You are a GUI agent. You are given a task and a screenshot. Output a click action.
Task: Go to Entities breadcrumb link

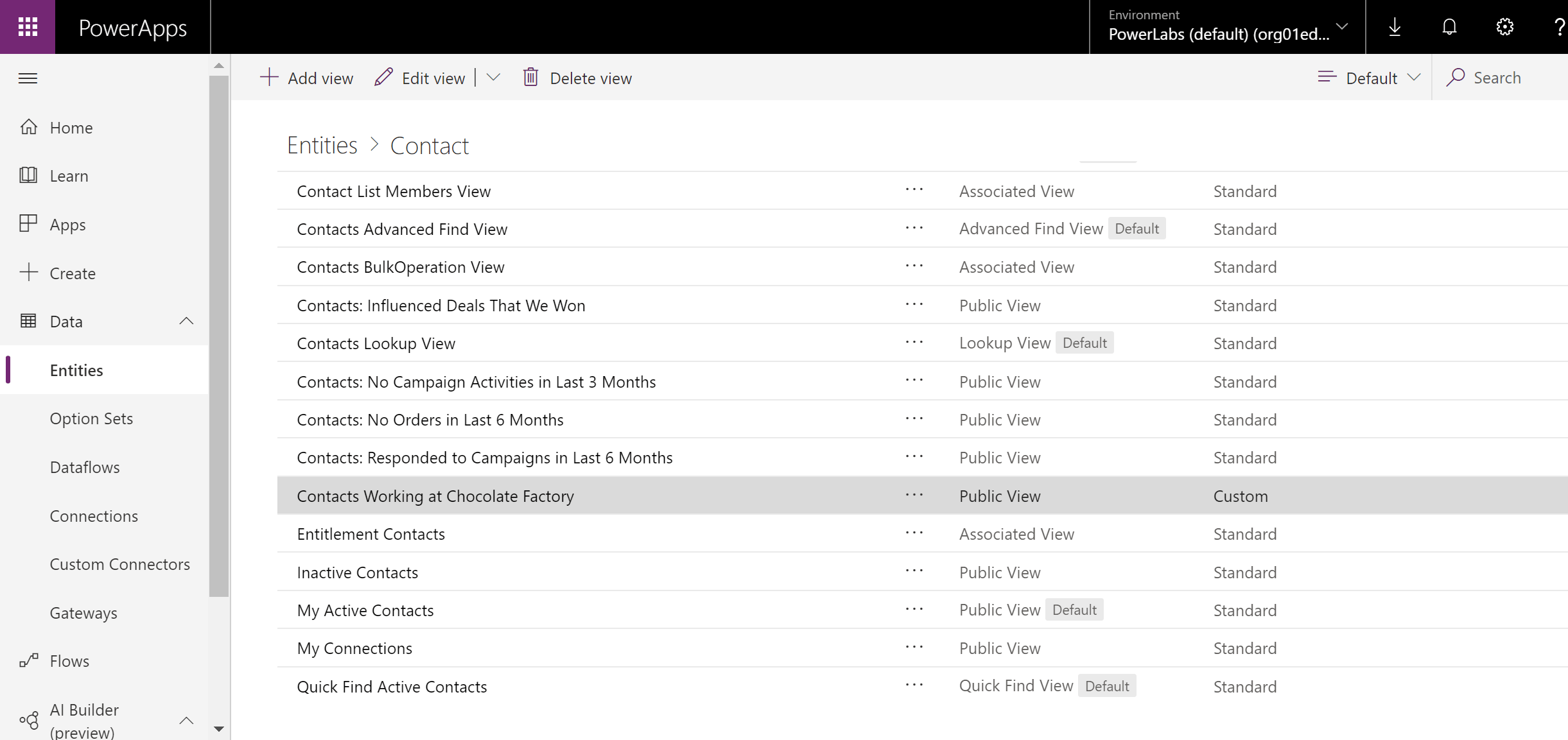[322, 146]
